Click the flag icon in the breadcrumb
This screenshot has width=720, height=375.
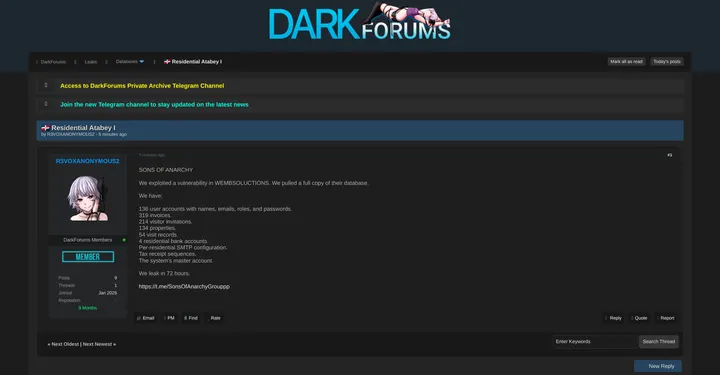(167, 62)
